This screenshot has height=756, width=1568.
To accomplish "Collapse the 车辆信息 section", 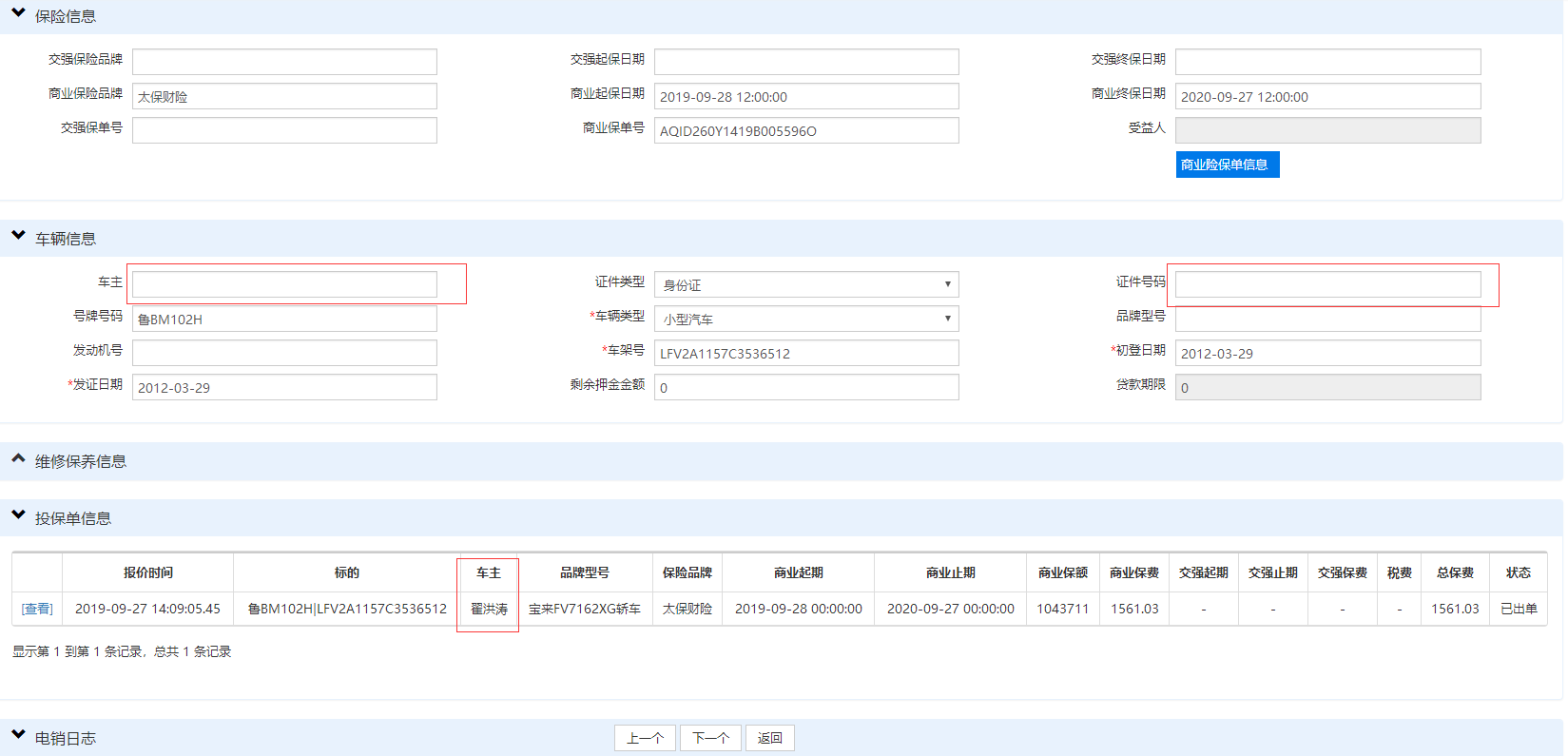I will pyautogui.click(x=18, y=236).
